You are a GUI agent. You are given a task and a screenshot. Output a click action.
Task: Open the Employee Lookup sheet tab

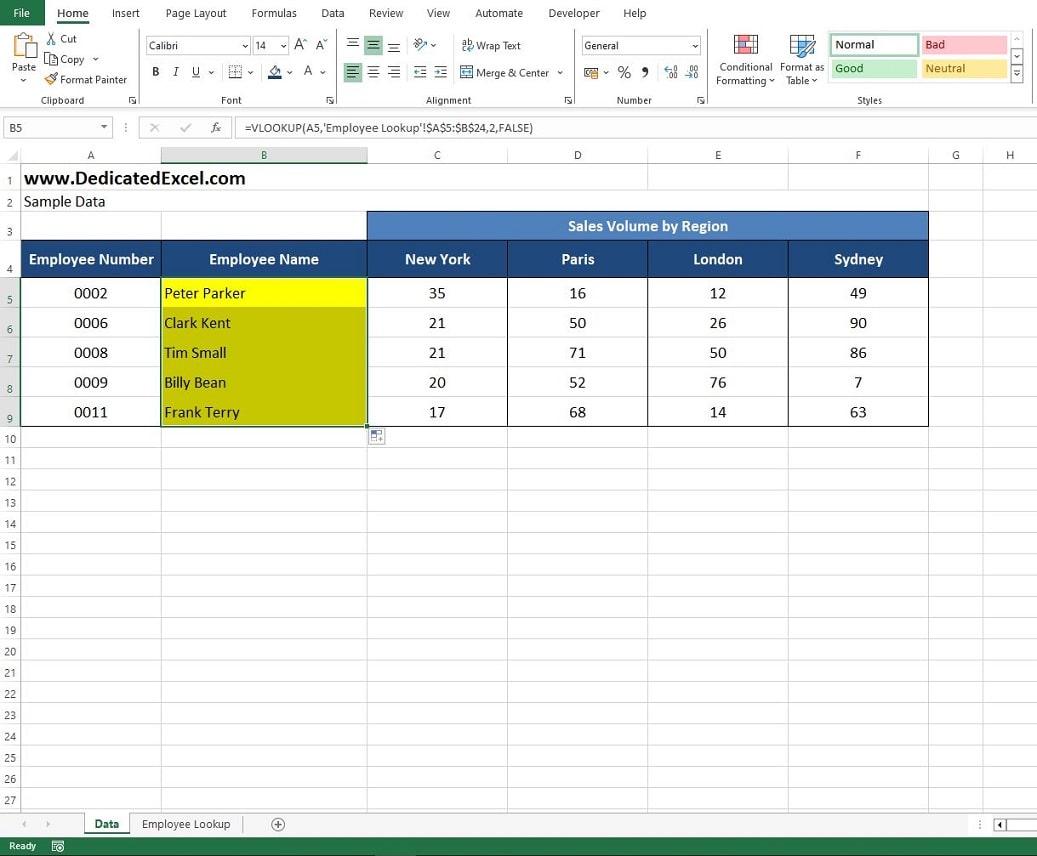click(x=186, y=823)
